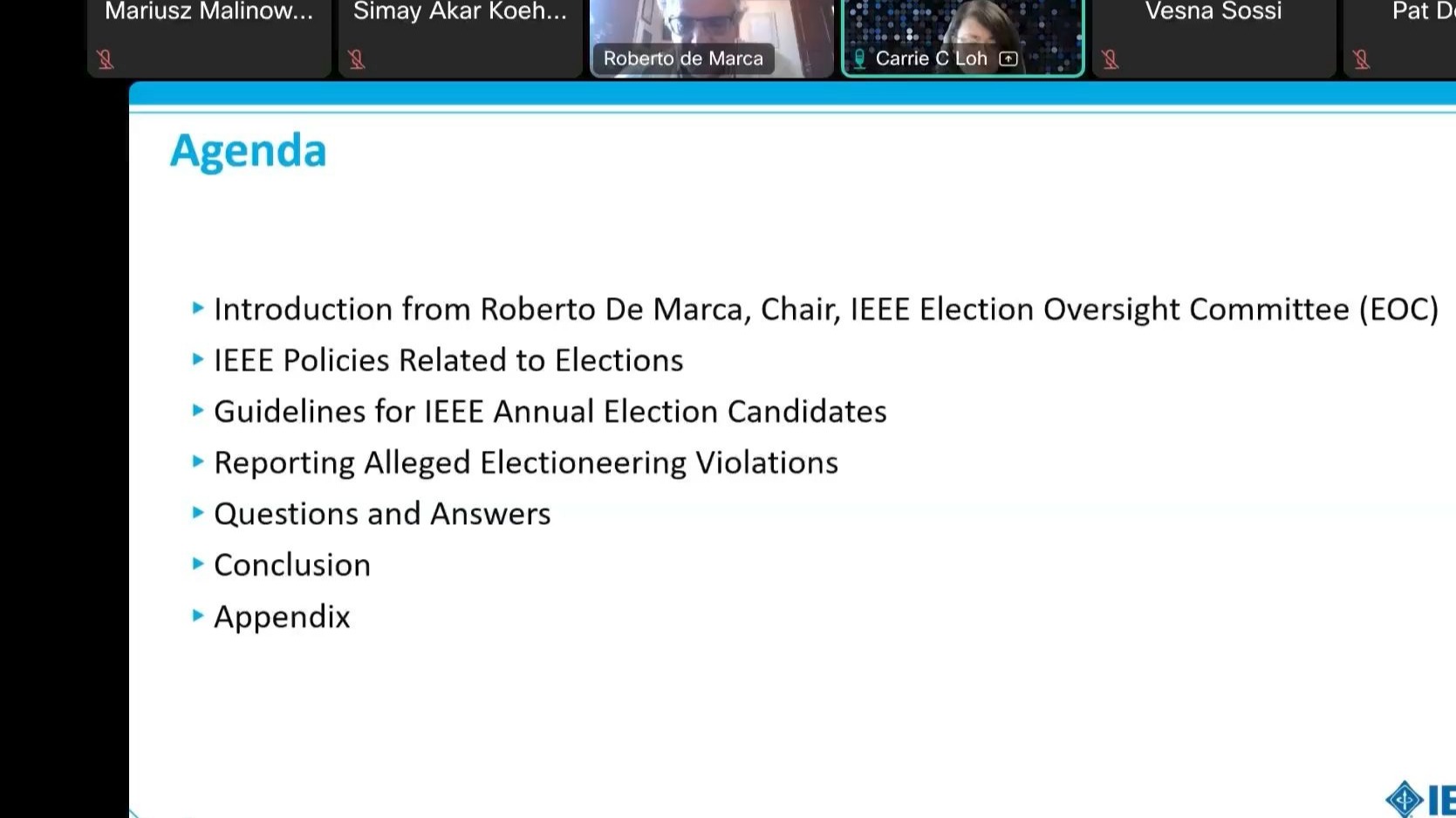Viewport: 1456px width, 818px height.
Task: Select Carrie C Loh's video thumbnail
Action: tap(963, 38)
